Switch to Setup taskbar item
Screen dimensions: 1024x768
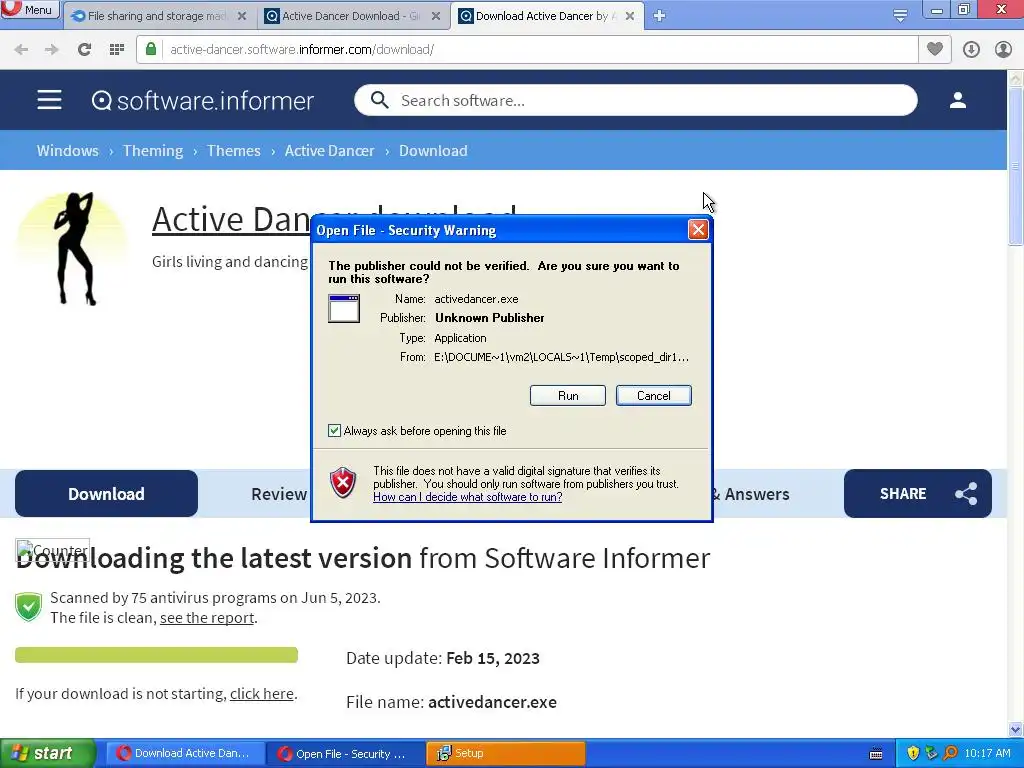point(505,754)
